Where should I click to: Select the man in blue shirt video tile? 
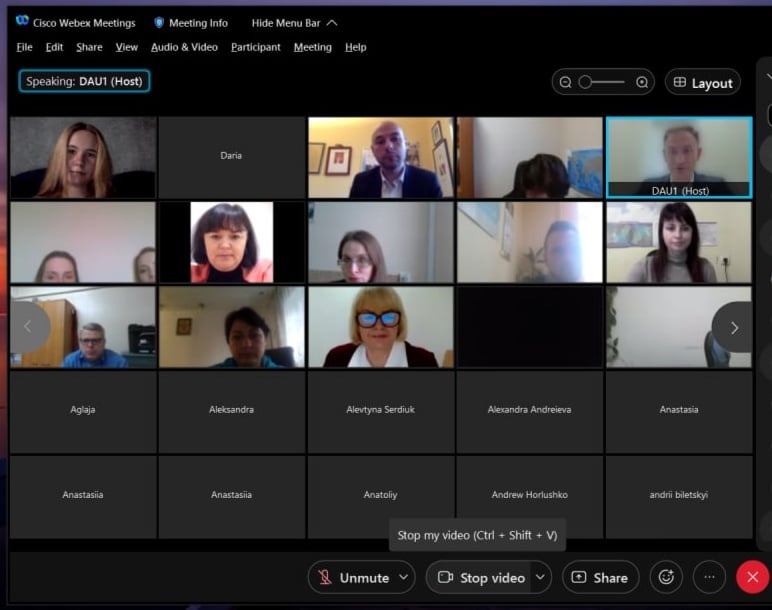83,327
